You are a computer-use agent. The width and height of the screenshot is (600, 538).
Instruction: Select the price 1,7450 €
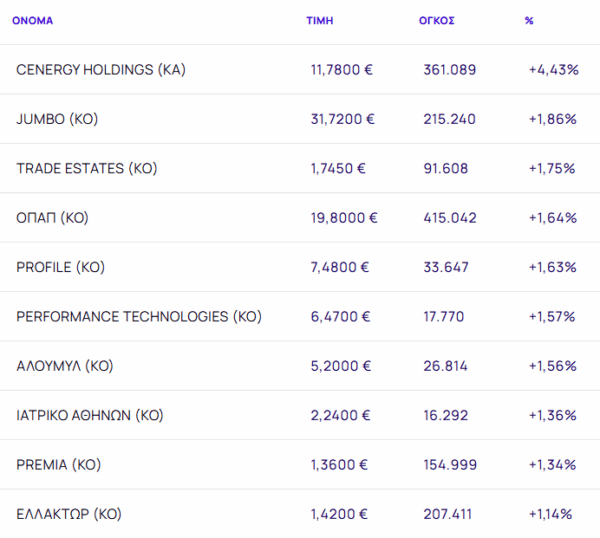pos(338,168)
